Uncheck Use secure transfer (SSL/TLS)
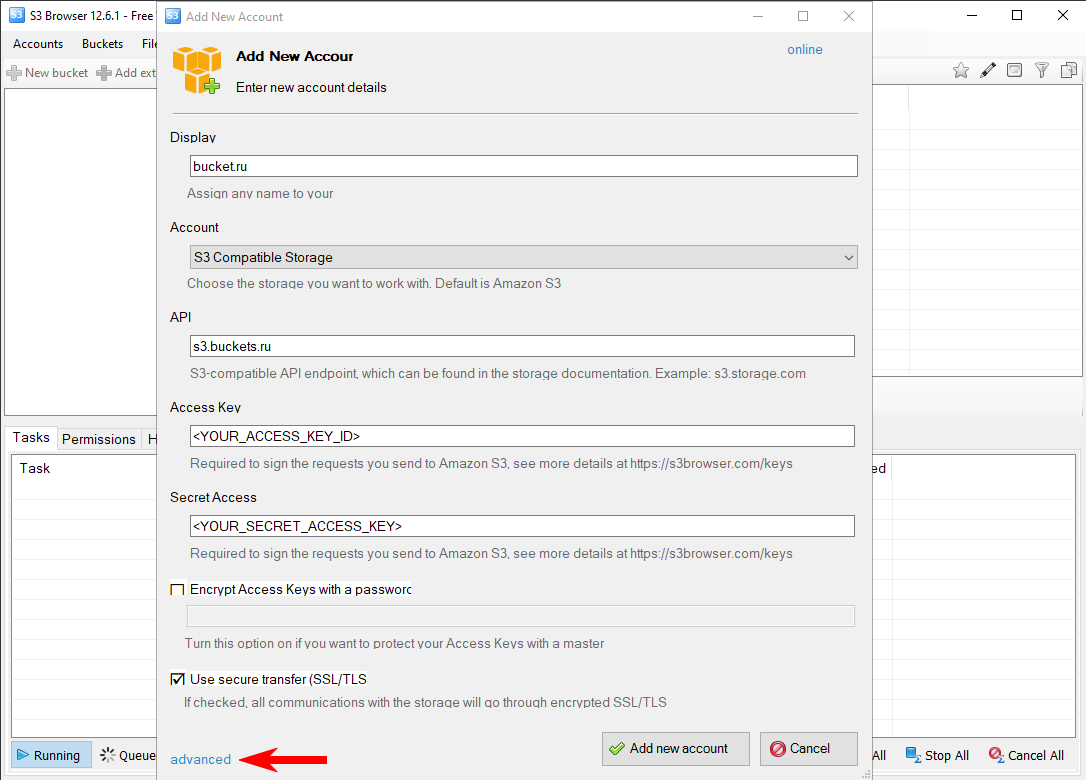 tap(177, 679)
